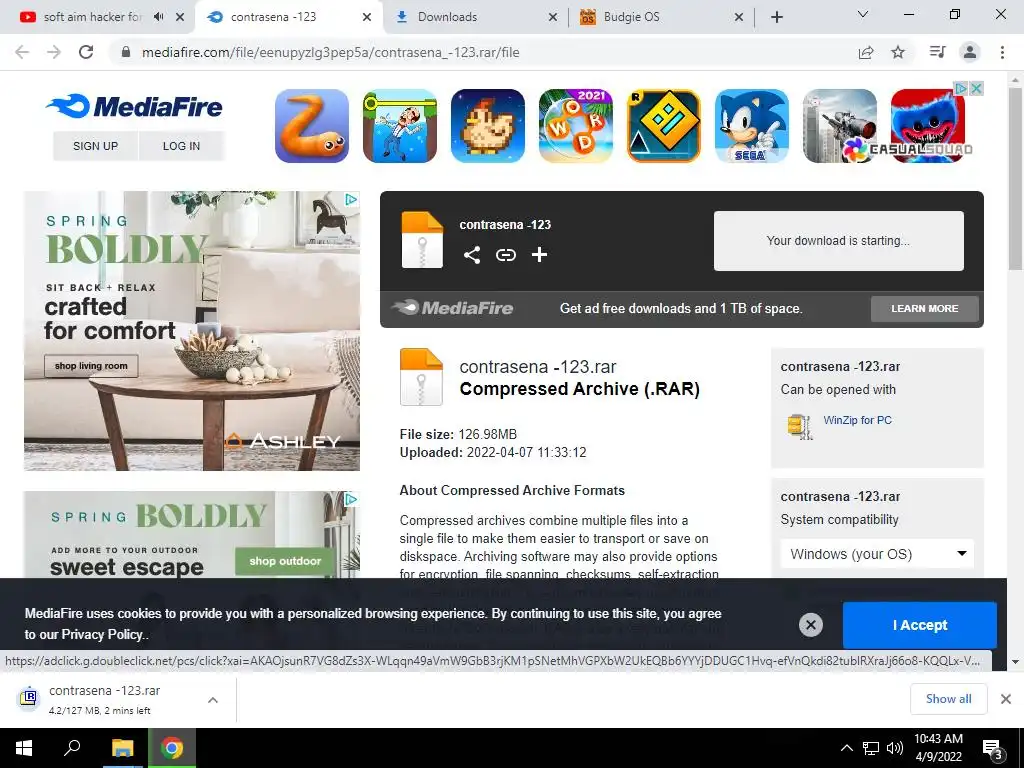Click the 'About Compressed Archive Formats' heading
Viewport: 1024px width, 768px height.
coord(512,490)
